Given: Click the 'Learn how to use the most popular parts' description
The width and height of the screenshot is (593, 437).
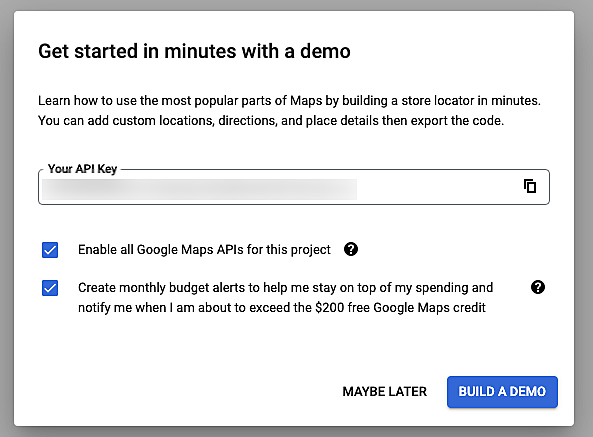Looking at the screenshot, I should pos(289,110).
